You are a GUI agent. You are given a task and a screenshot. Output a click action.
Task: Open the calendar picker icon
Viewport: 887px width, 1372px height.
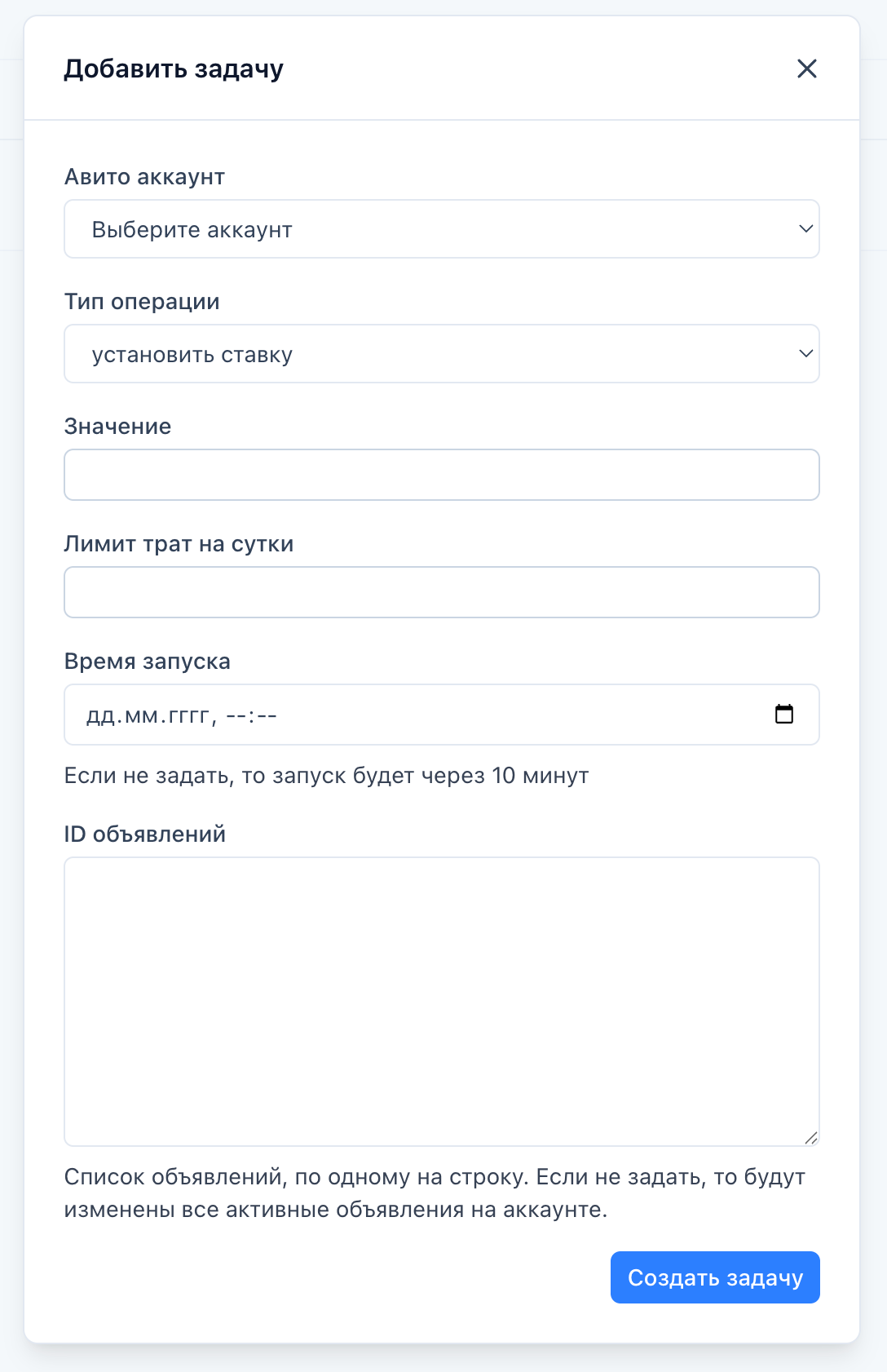point(783,715)
